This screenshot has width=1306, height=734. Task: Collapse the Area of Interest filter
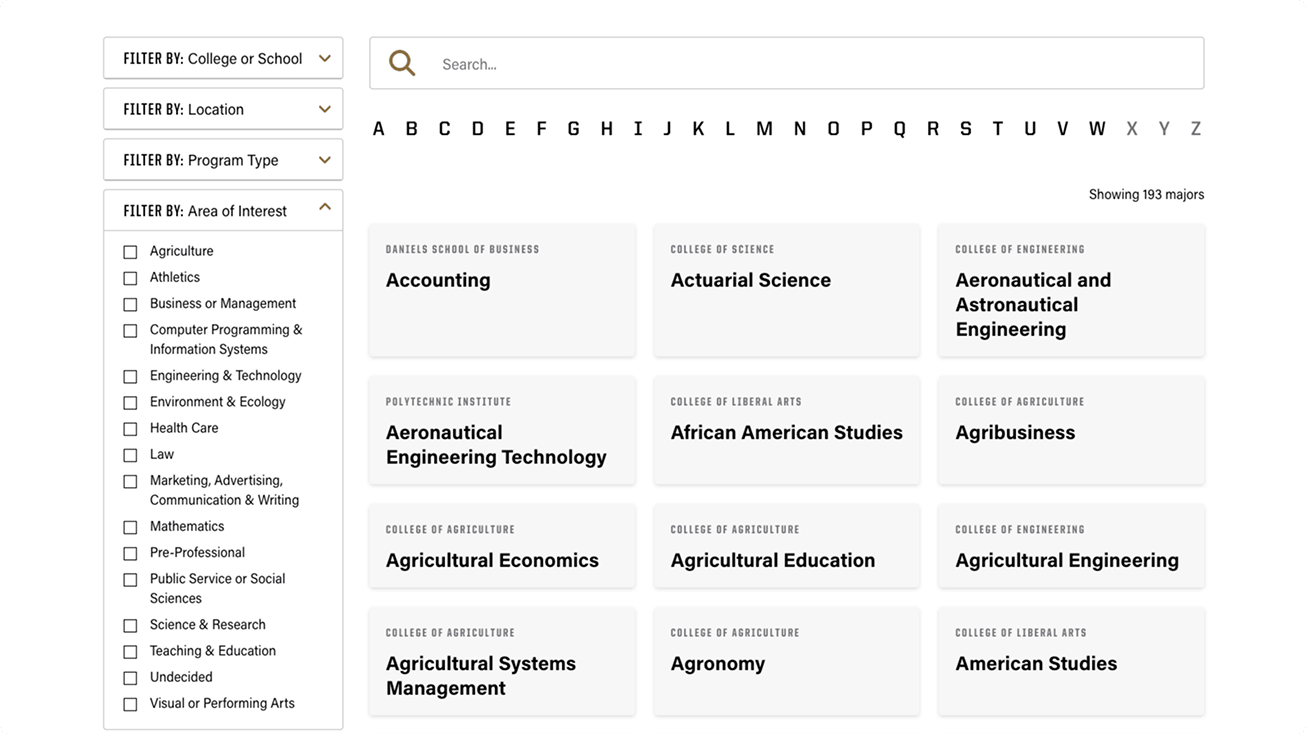pyautogui.click(x=223, y=210)
